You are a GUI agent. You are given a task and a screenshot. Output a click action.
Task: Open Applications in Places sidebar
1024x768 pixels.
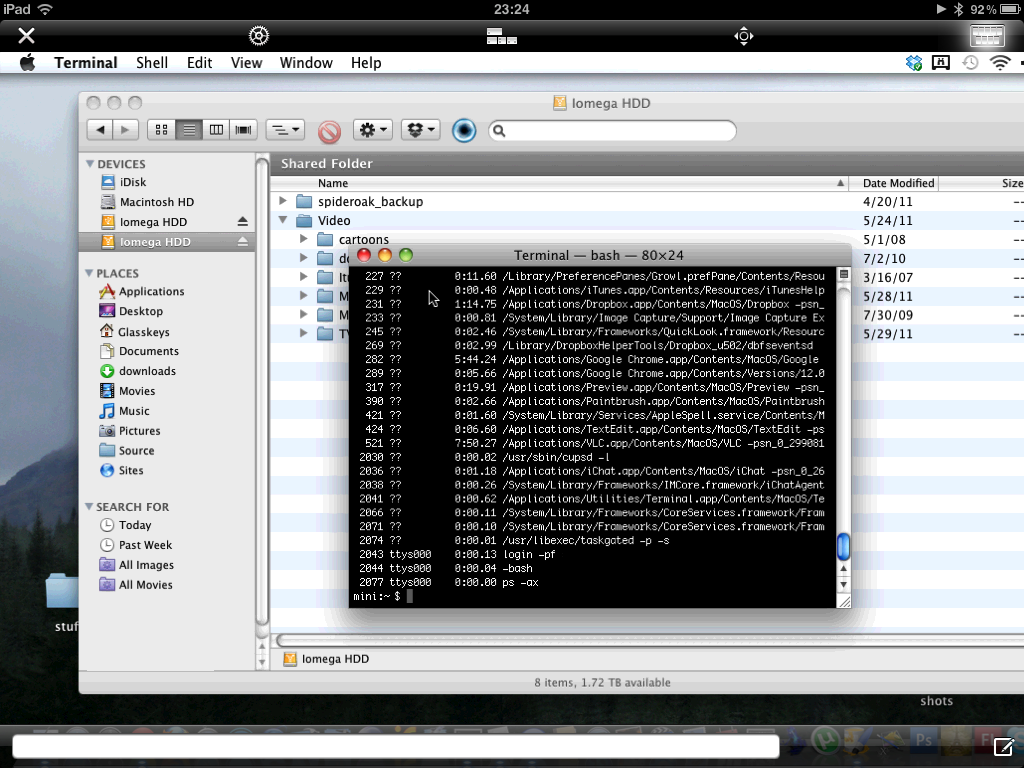click(x=151, y=292)
